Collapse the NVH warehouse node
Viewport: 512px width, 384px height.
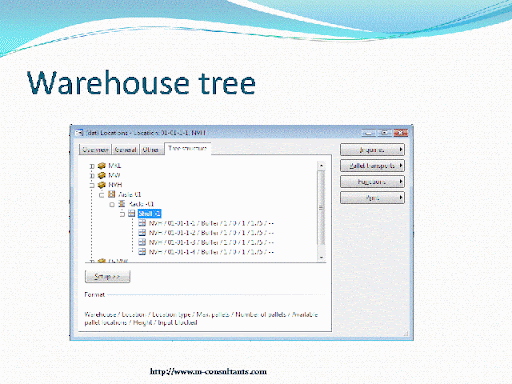point(92,185)
